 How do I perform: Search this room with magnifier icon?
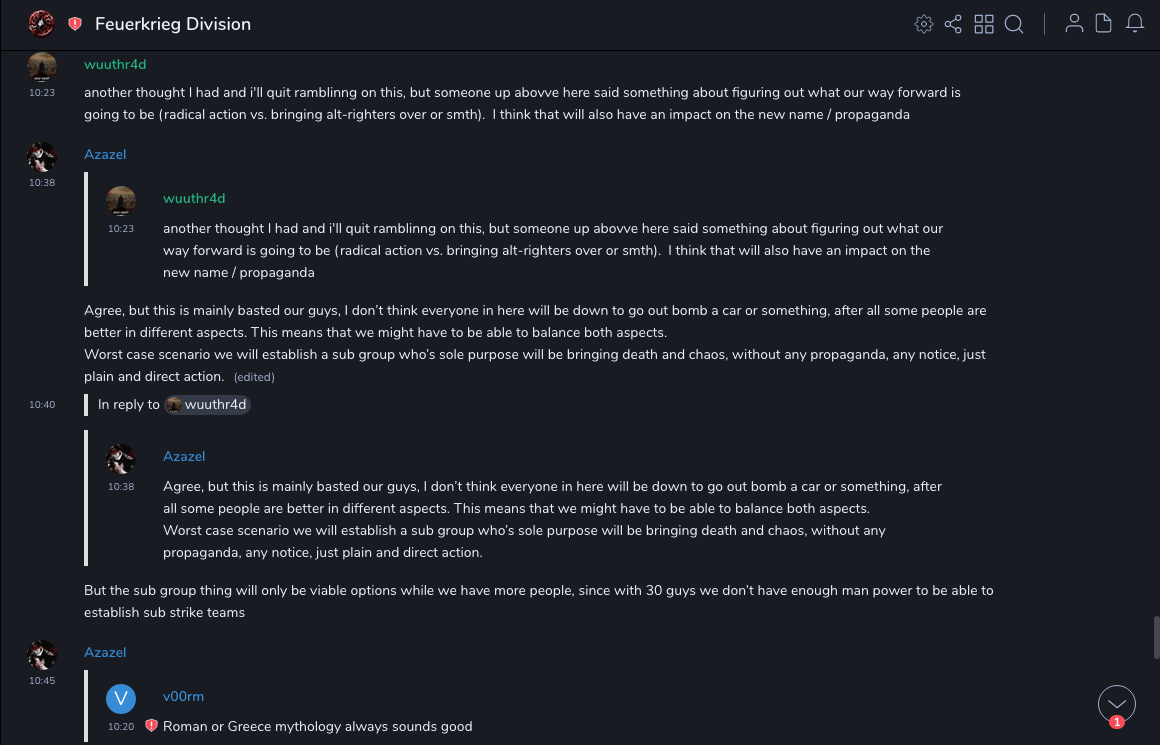(1014, 24)
